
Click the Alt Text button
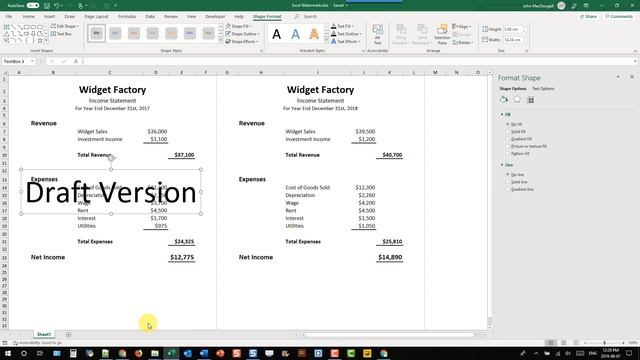coord(378,34)
